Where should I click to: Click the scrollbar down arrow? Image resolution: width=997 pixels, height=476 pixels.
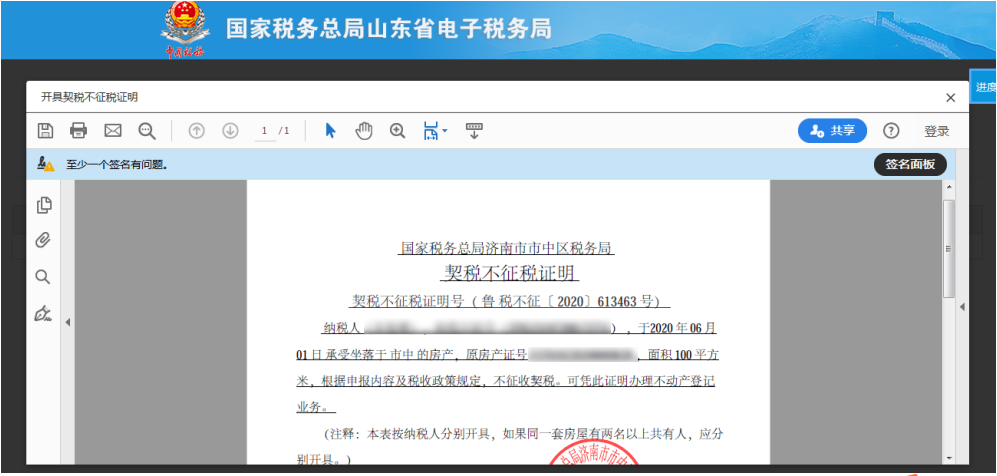(949, 458)
